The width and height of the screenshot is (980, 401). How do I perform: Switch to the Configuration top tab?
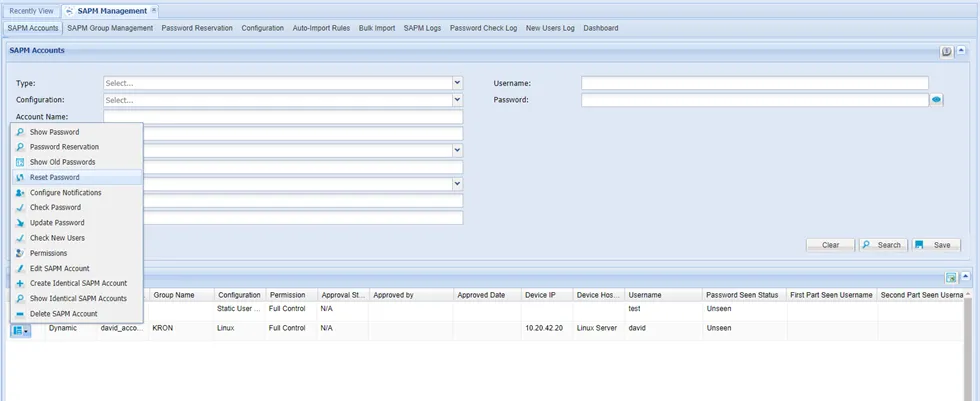coord(262,28)
